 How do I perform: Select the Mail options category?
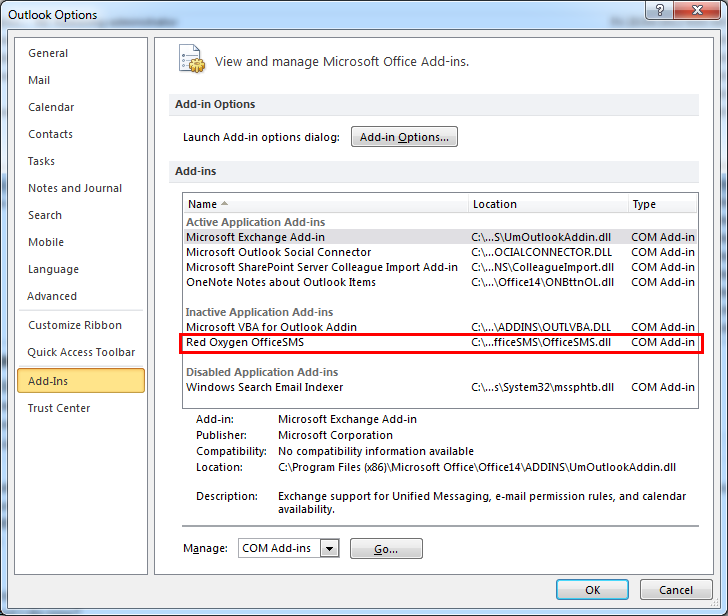pos(39,80)
